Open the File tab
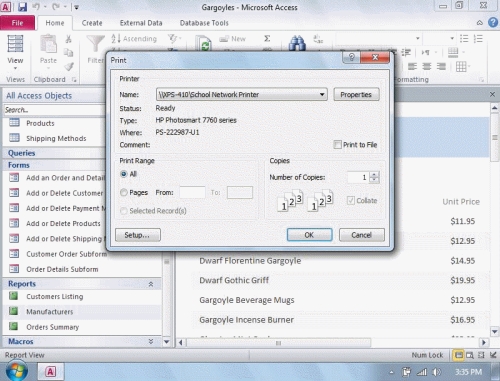The height and width of the screenshot is (381, 500). pos(17,23)
